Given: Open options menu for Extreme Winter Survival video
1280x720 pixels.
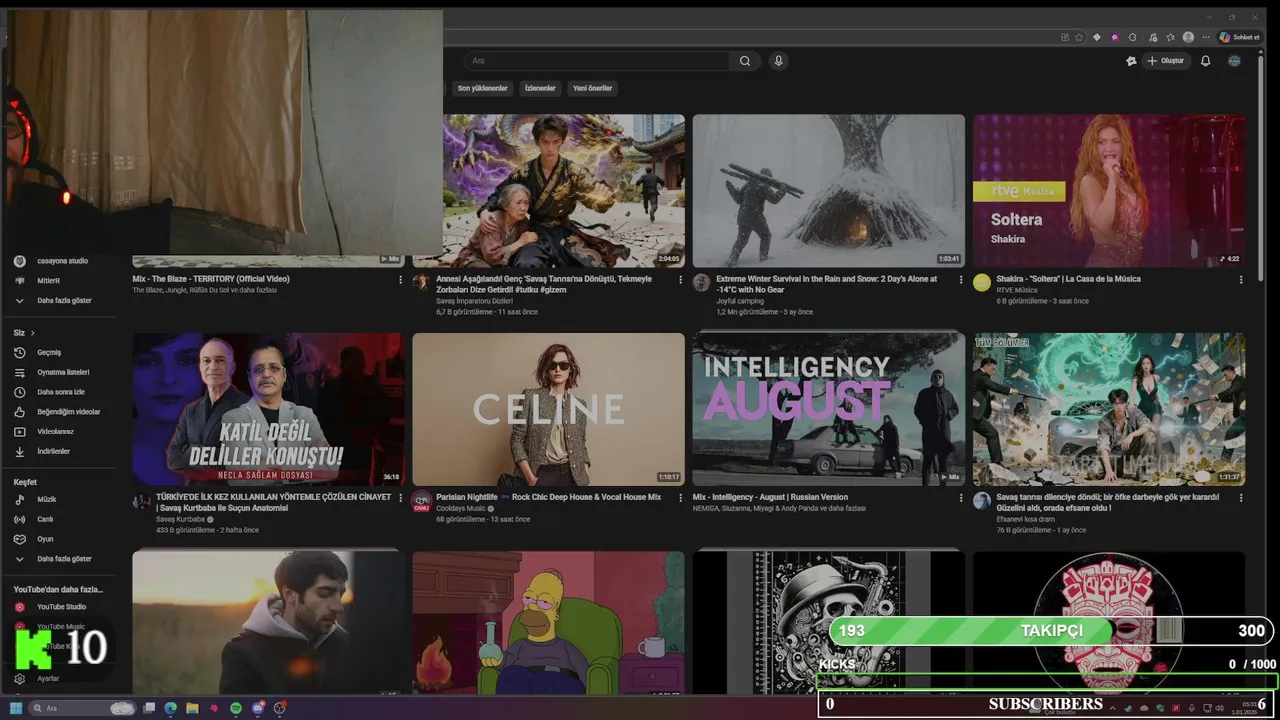Looking at the screenshot, I should pos(961,280).
